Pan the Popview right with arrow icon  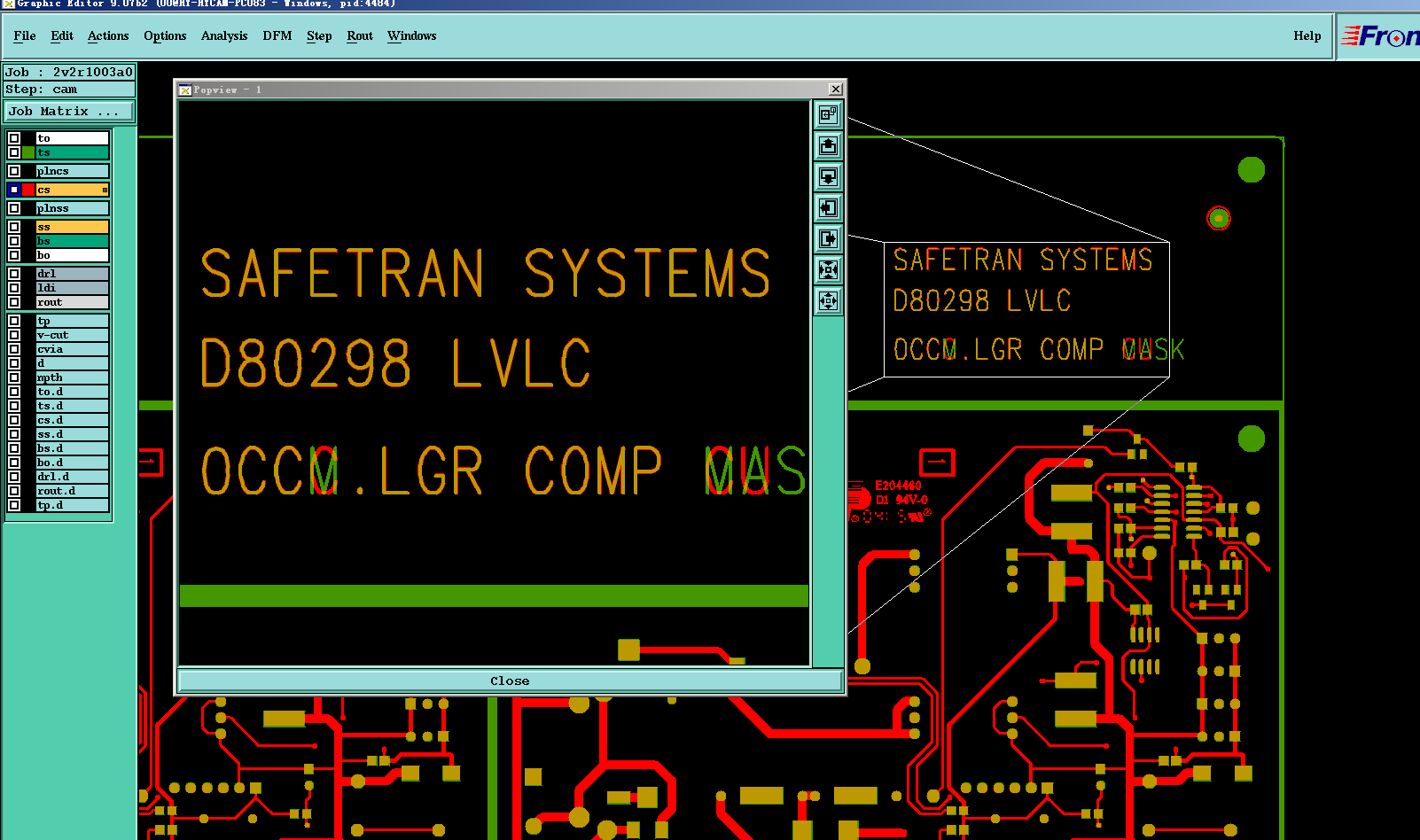pos(828,239)
